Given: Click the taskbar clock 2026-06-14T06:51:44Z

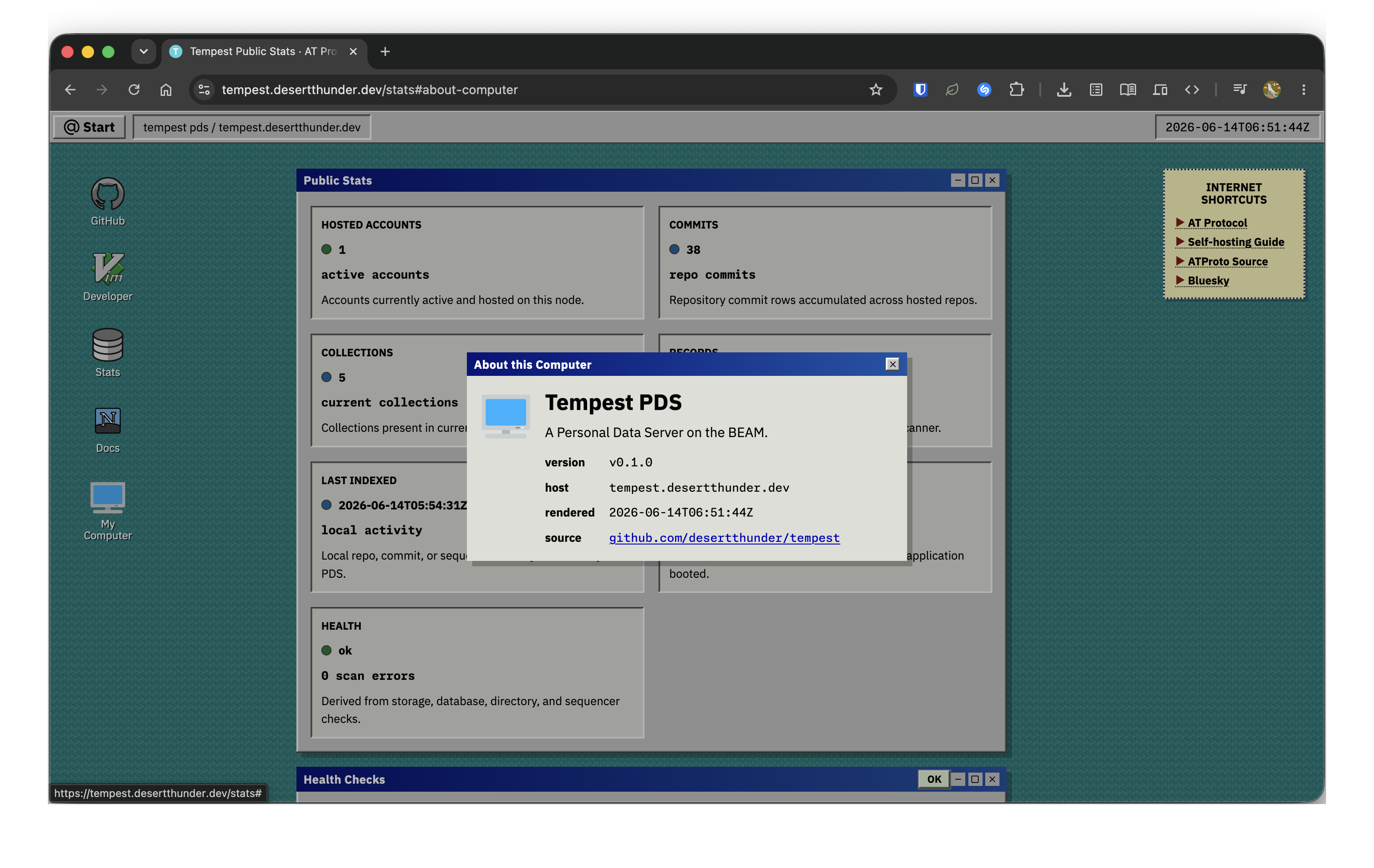Looking at the screenshot, I should [1237, 126].
